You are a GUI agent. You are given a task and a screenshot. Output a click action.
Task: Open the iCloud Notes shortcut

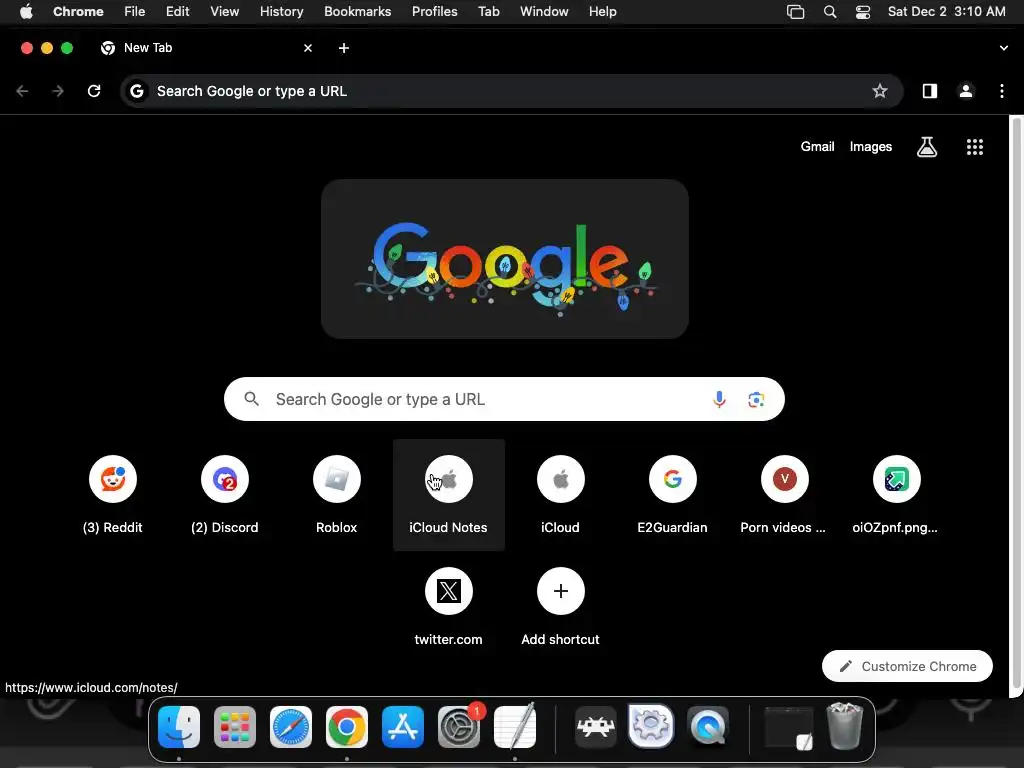[x=449, y=494]
